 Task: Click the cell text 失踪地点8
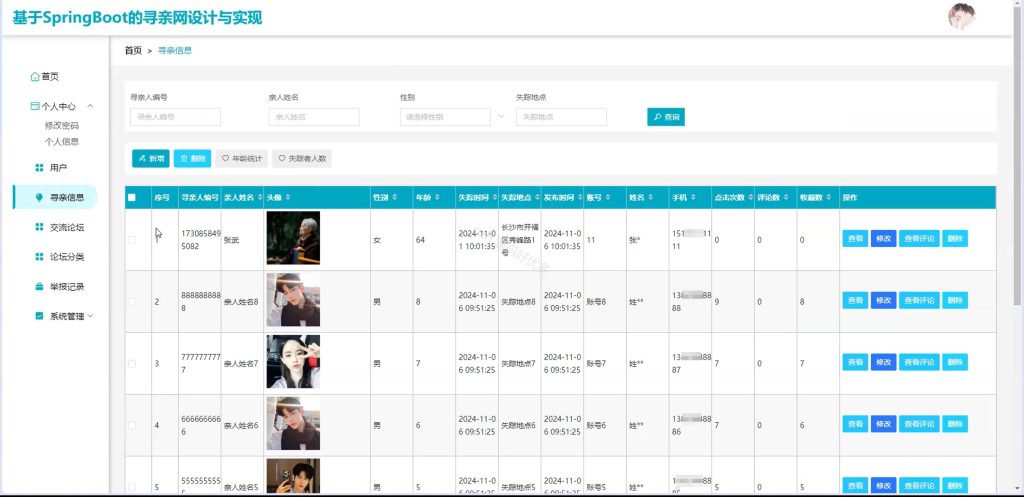pos(519,302)
